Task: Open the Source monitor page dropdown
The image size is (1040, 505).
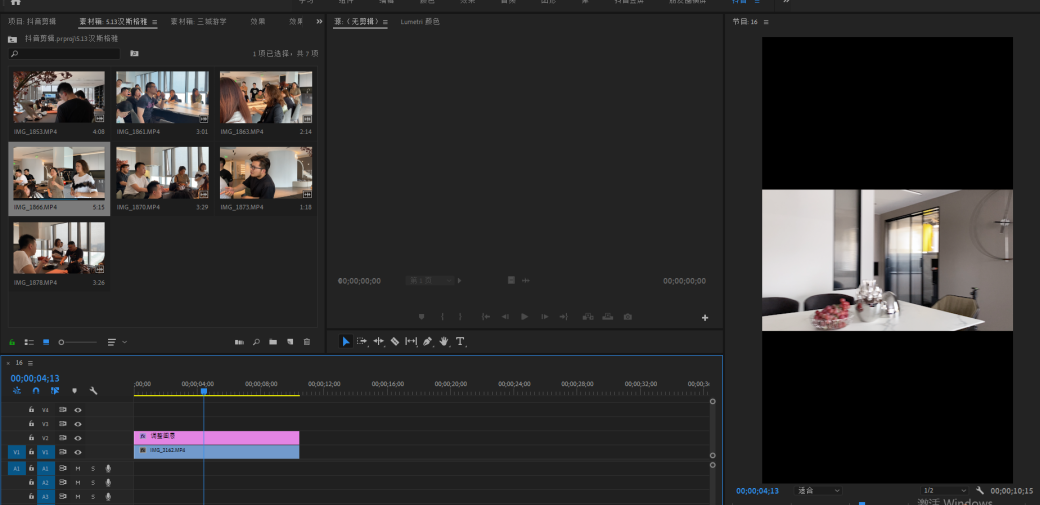Action: (430, 281)
